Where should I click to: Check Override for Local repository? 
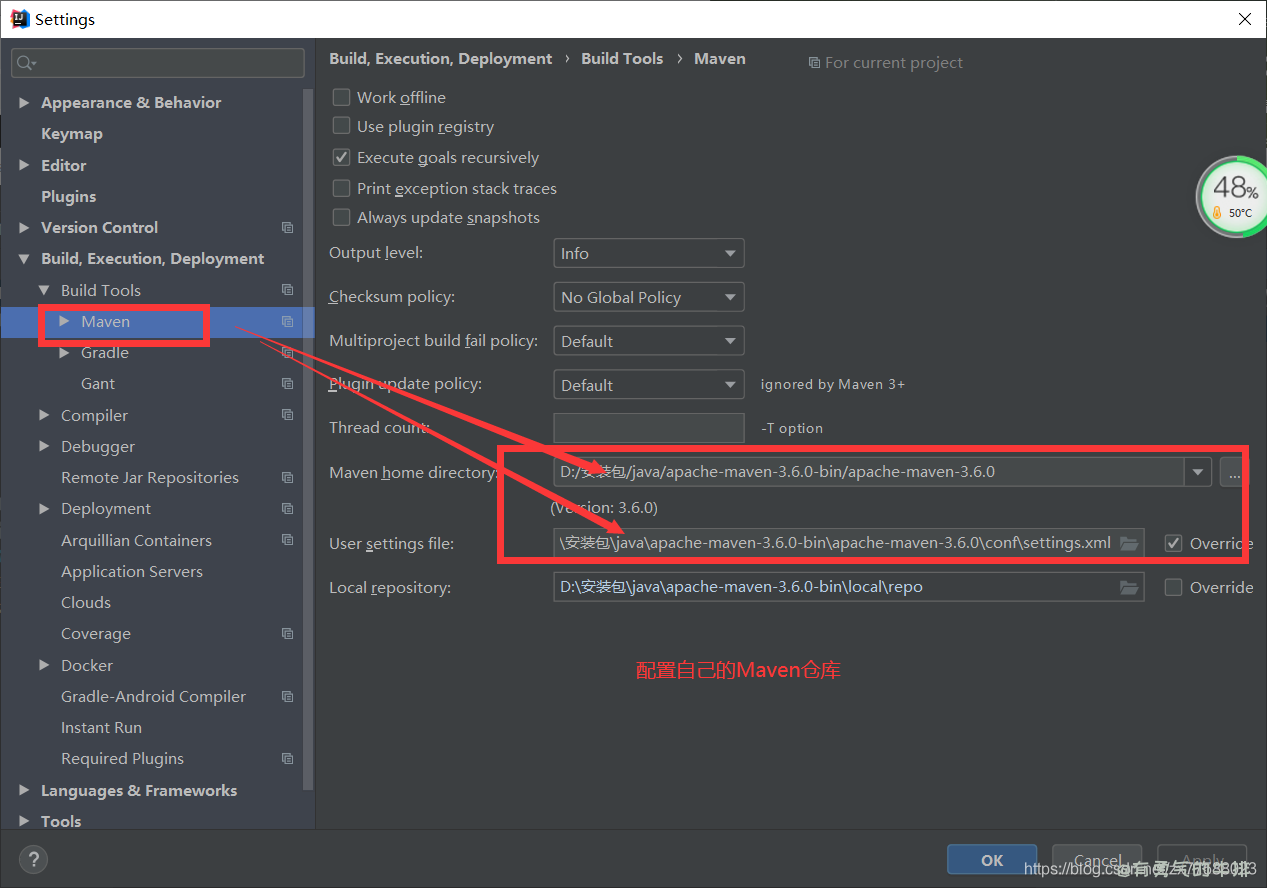[x=1174, y=587]
